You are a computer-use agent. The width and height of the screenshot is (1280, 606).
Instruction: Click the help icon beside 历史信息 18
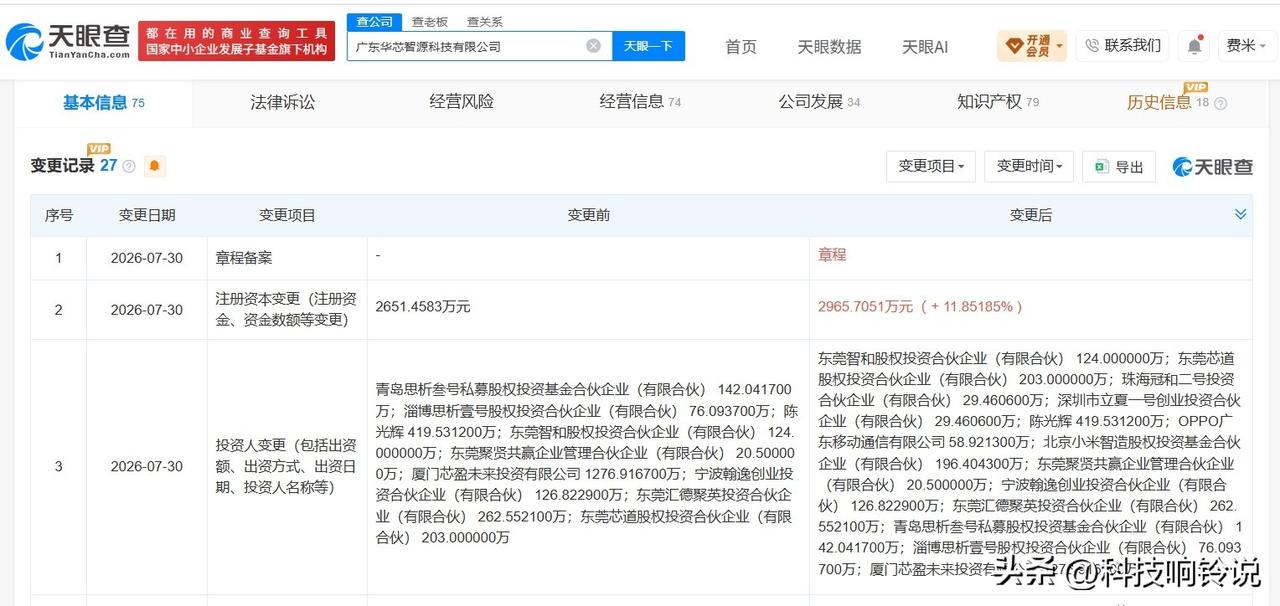pyautogui.click(x=1220, y=102)
